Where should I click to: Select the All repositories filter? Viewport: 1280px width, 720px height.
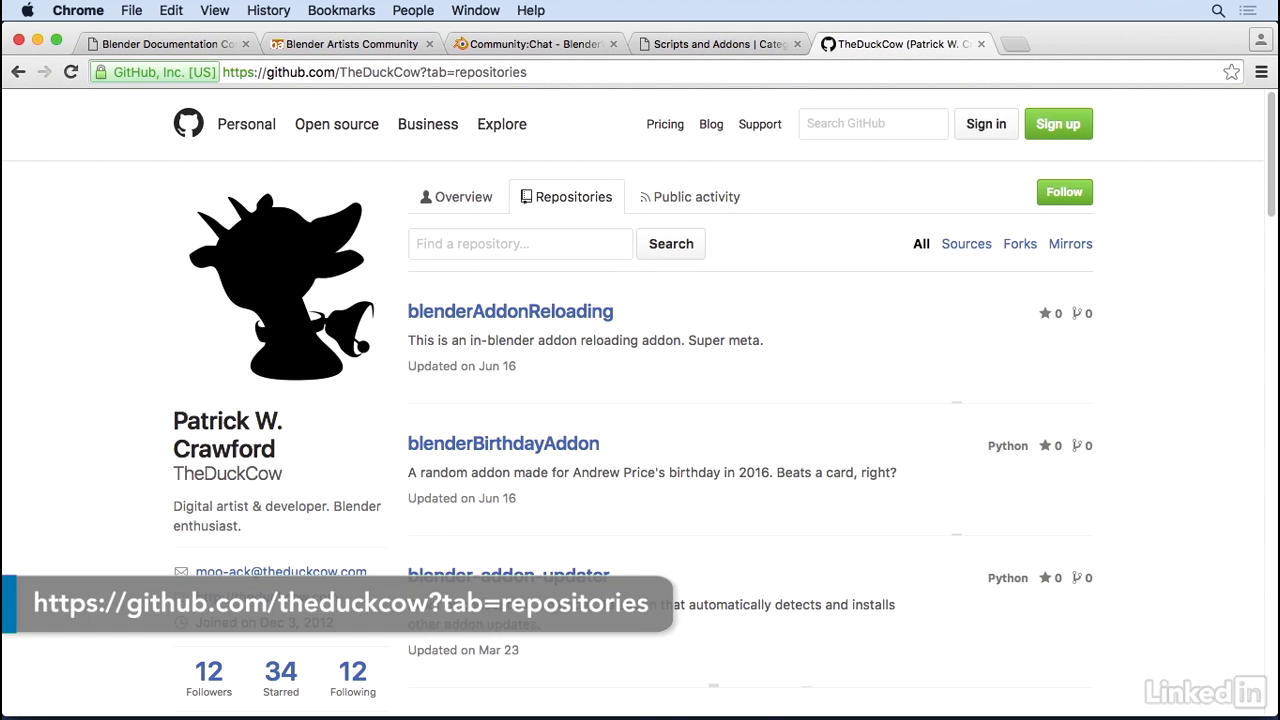pyautogui.click(x=921, y=244)
